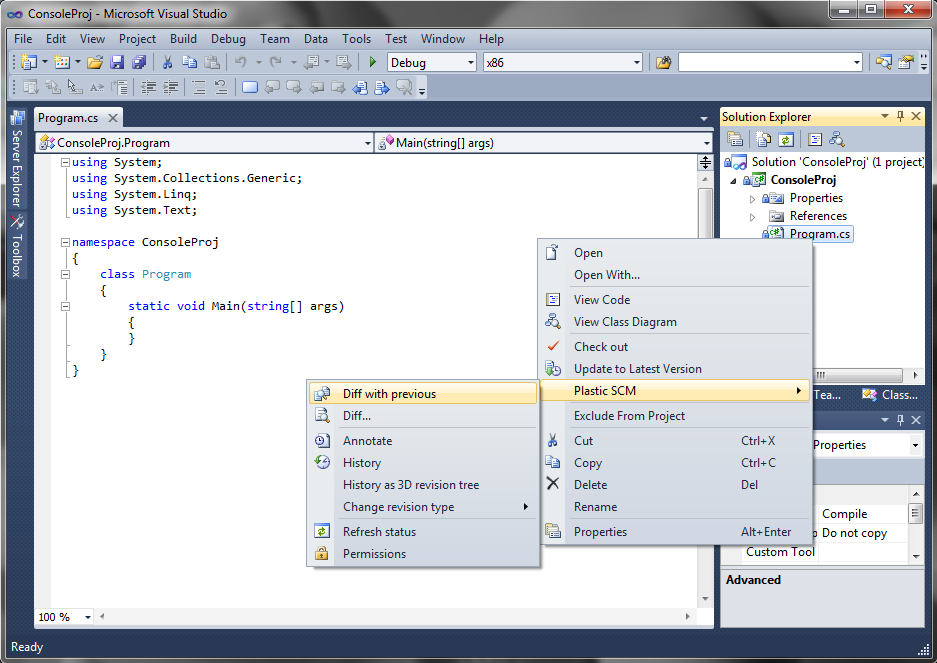Image resolution: width=937 pixels, height=663 pixels.
Task: Click the Undo toolbar icon
Action: [241, 62]
